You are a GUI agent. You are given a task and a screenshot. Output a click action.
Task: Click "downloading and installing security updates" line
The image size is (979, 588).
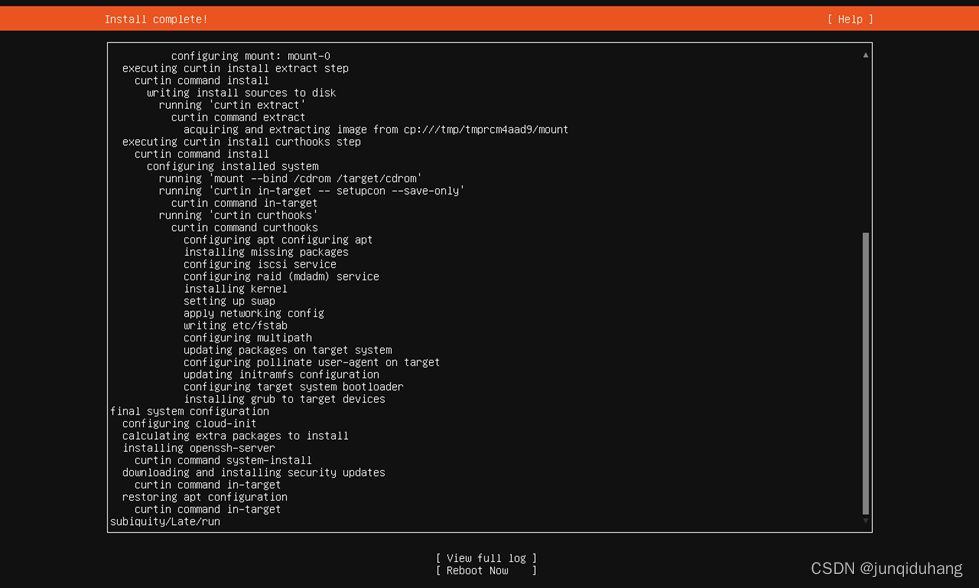[x=253, y=472]
